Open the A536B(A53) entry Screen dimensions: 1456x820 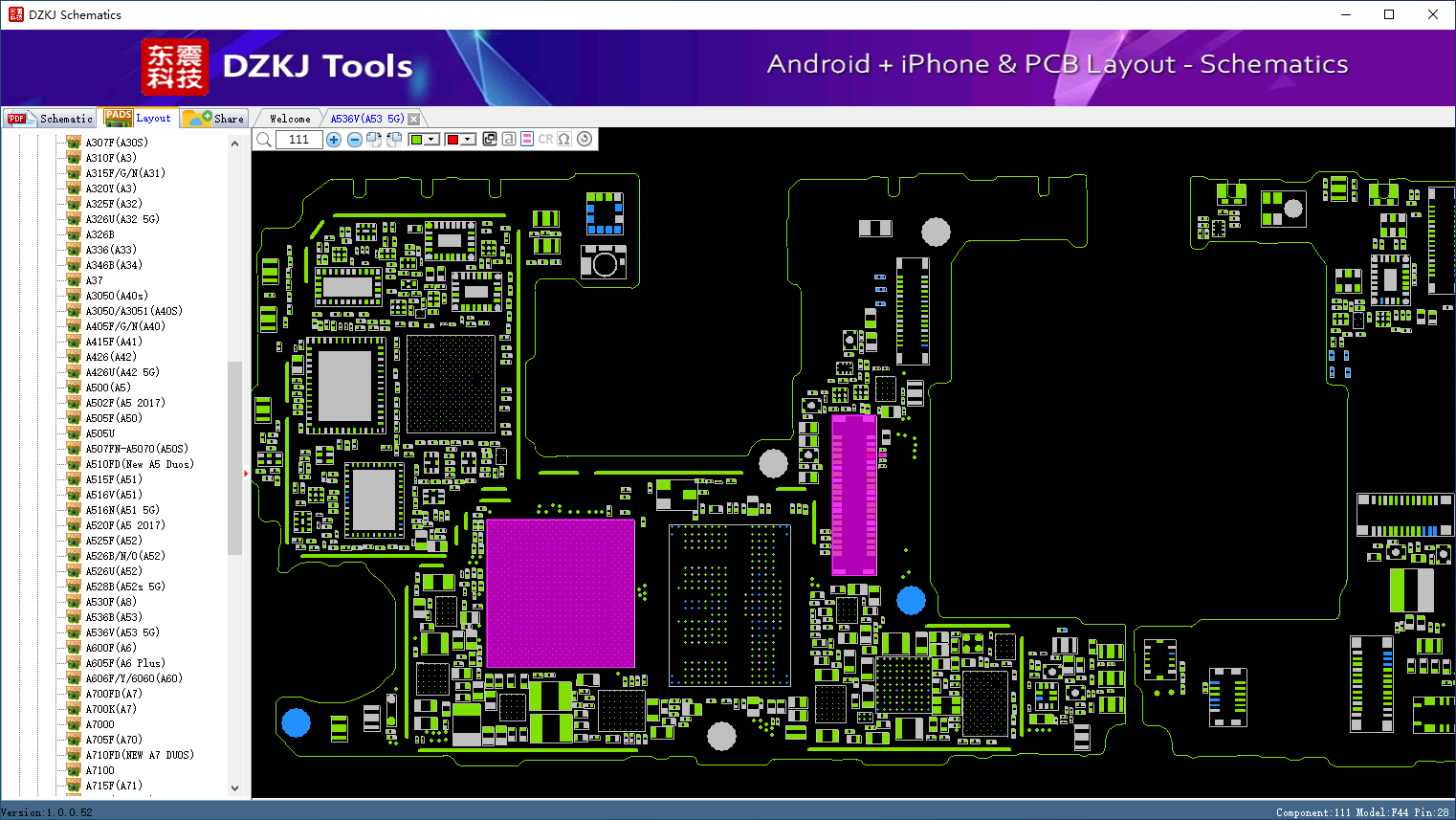(114, 617)
